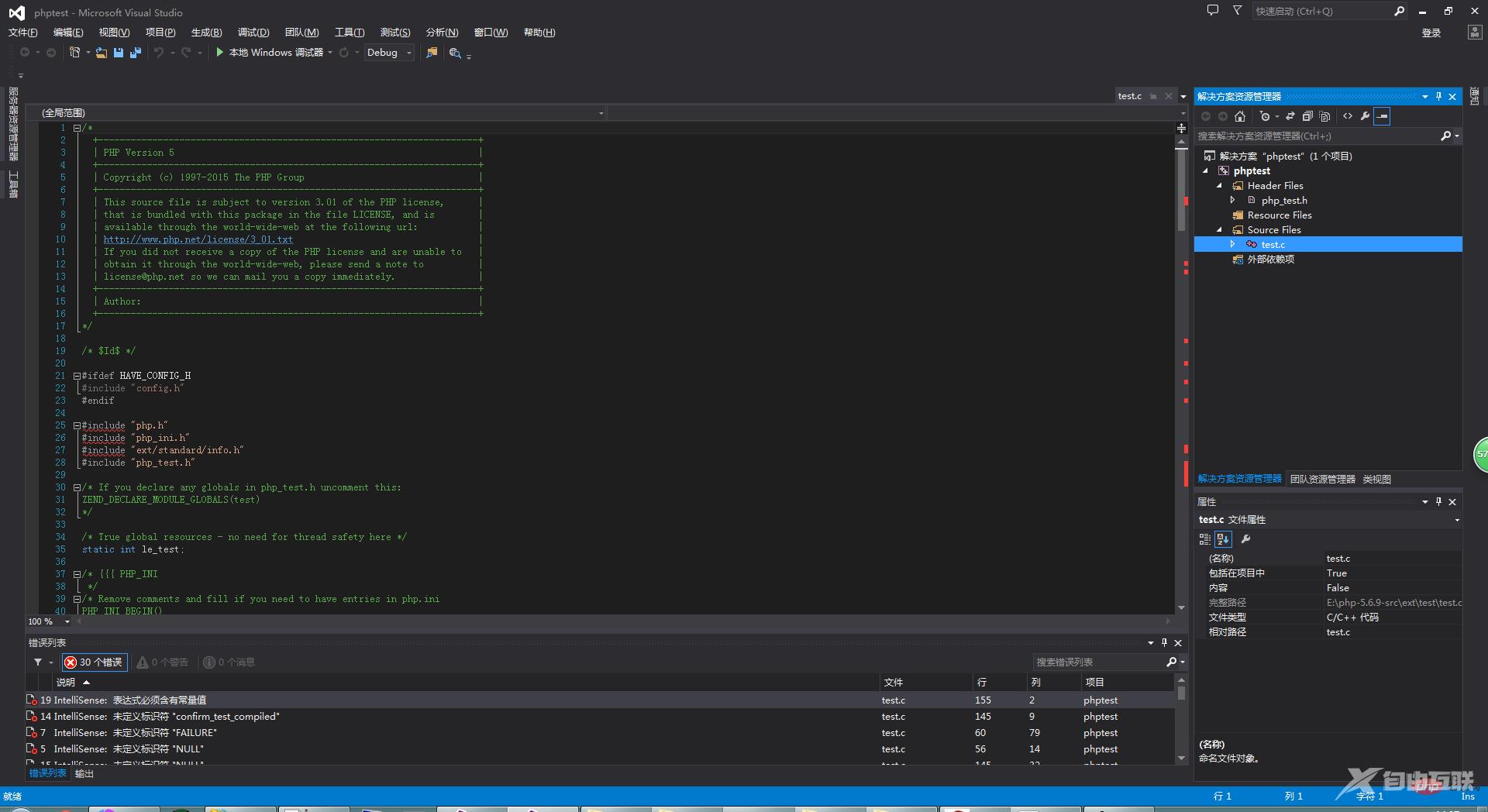Click the Properties wrench icon in Solution Explorer

[x=1365, y=116]
